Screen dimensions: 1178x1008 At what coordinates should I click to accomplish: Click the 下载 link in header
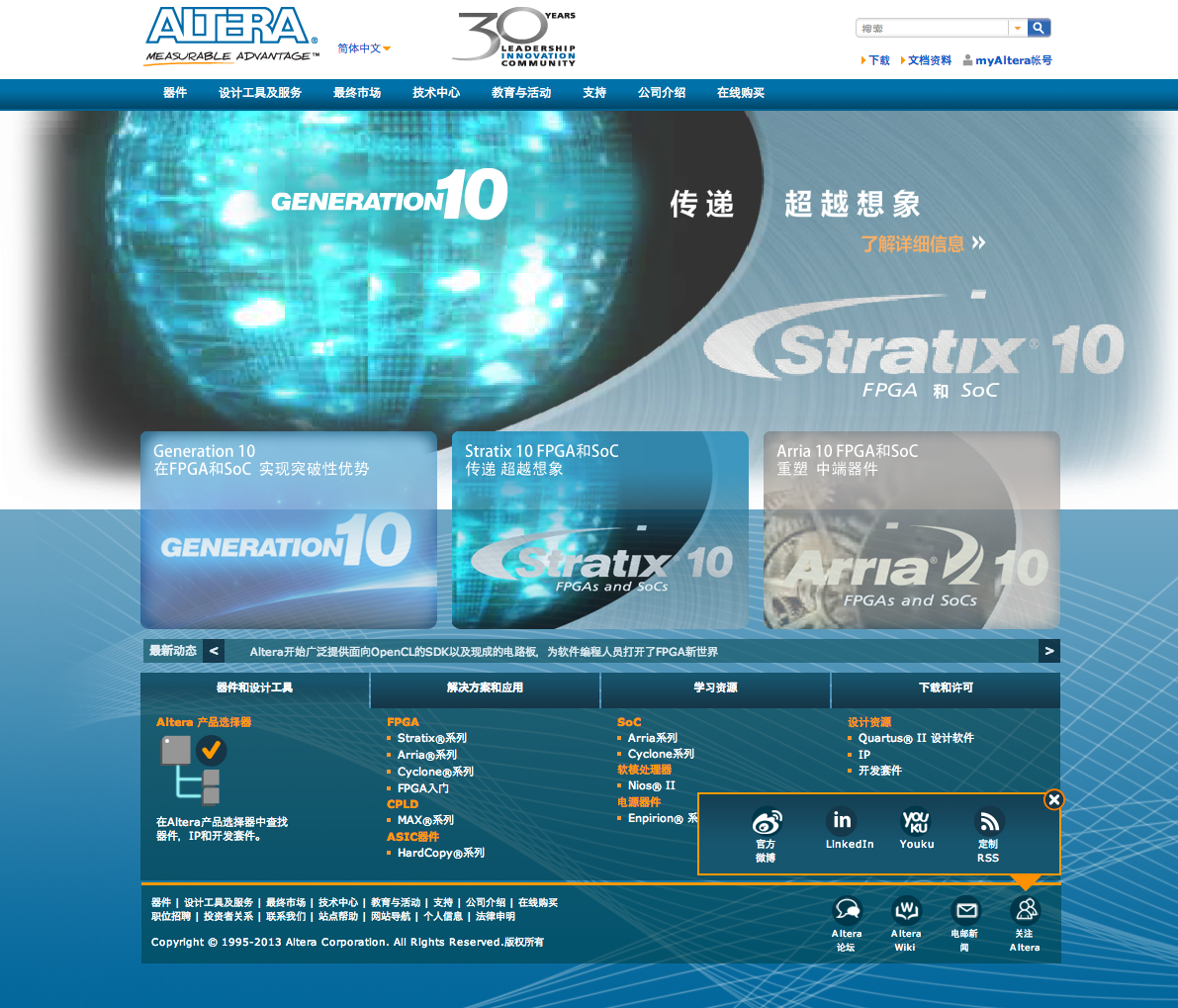(879, 60)
